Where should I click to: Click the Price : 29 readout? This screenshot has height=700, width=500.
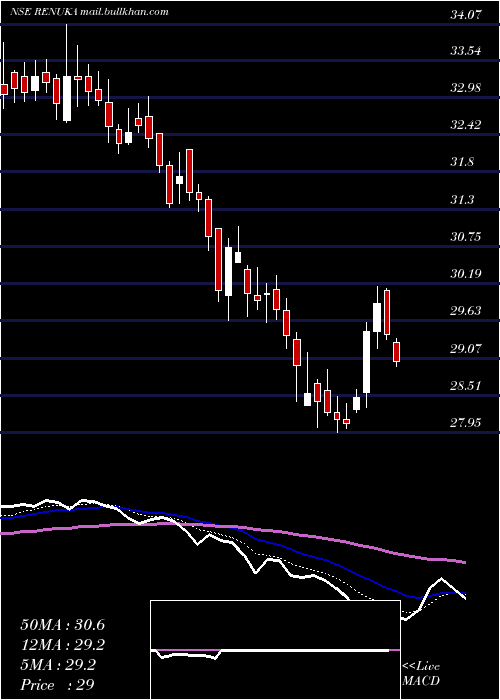point(57,685)
